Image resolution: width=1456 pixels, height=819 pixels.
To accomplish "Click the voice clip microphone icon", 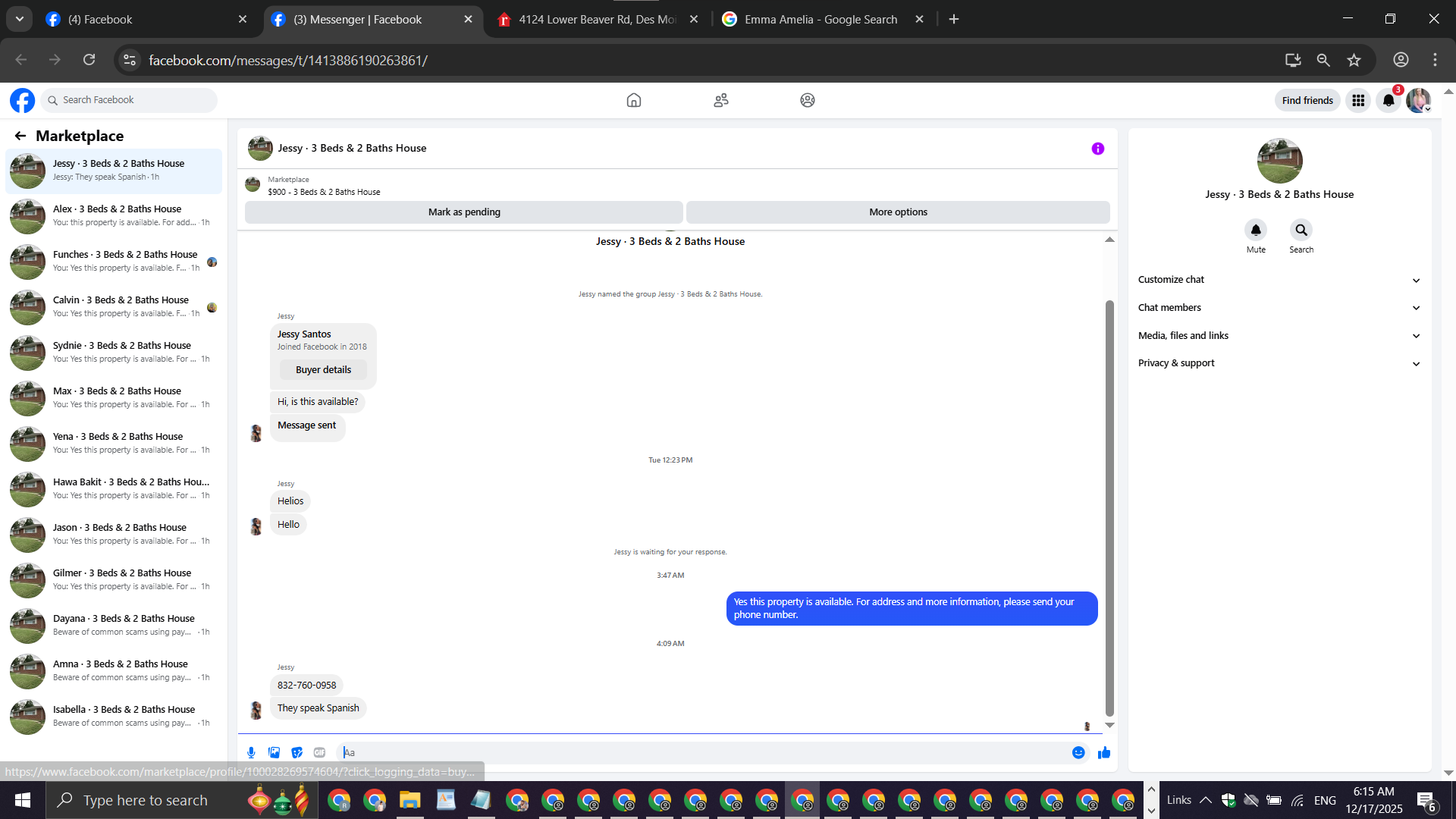I will [x=251, y=752].
